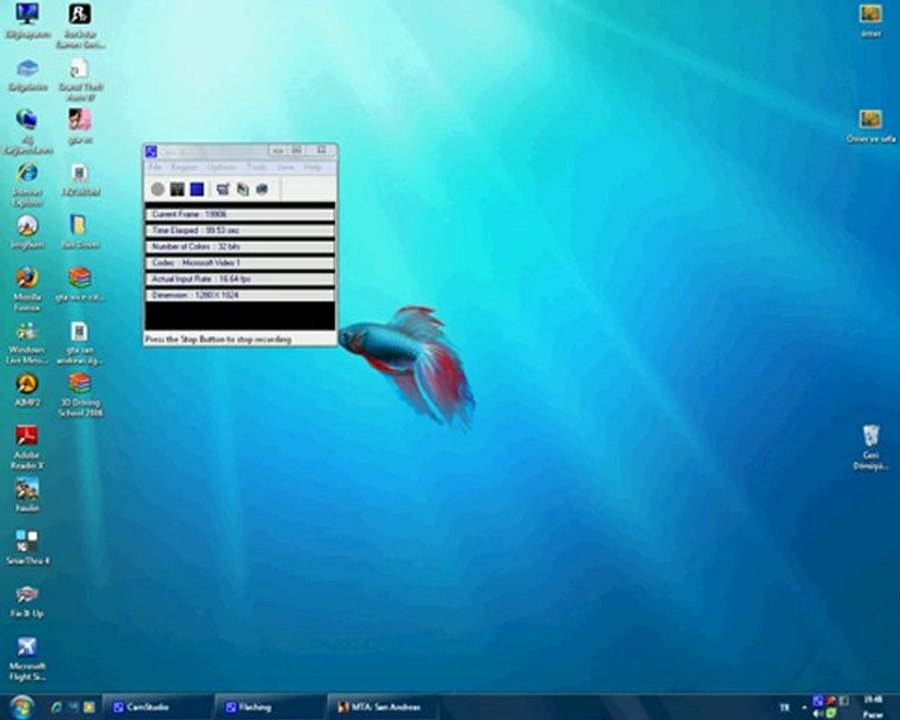Click the Time Elapsed readout row

pyautogui.click(x=240, y=230)
